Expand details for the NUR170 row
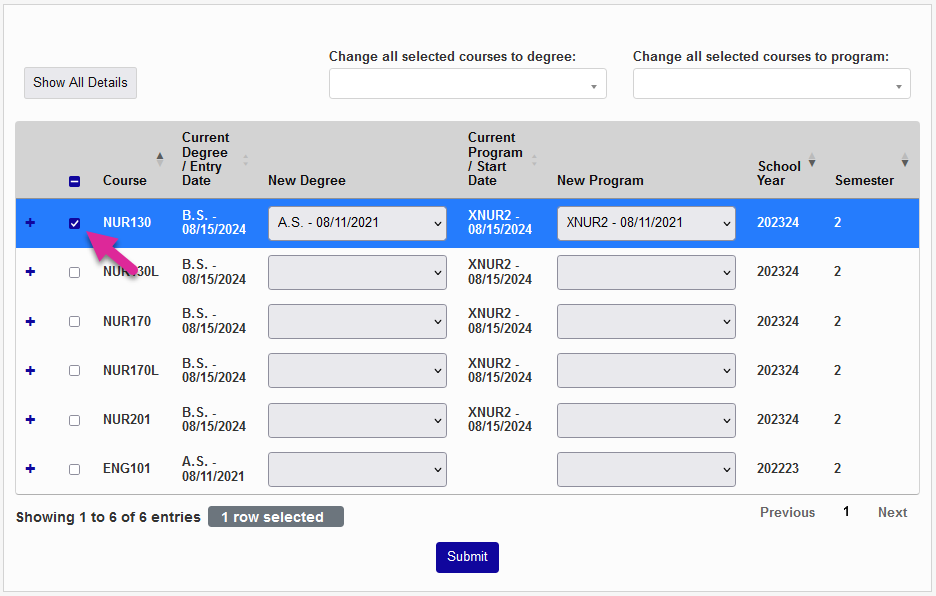The width and height of the screenshot is (936, 596). (x=29, y=321)
